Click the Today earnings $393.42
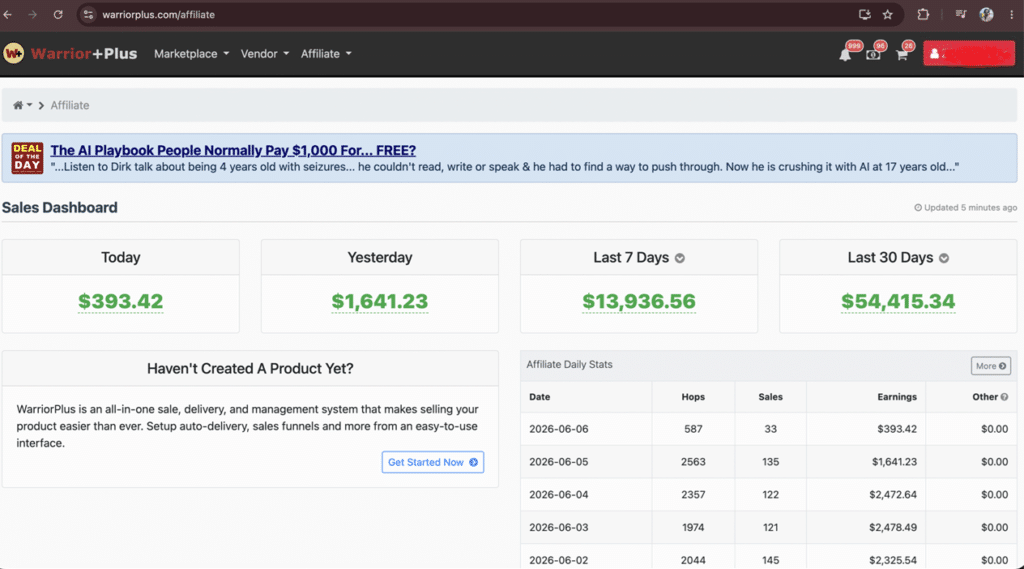Screen dimensions: 1024x569 121,301
